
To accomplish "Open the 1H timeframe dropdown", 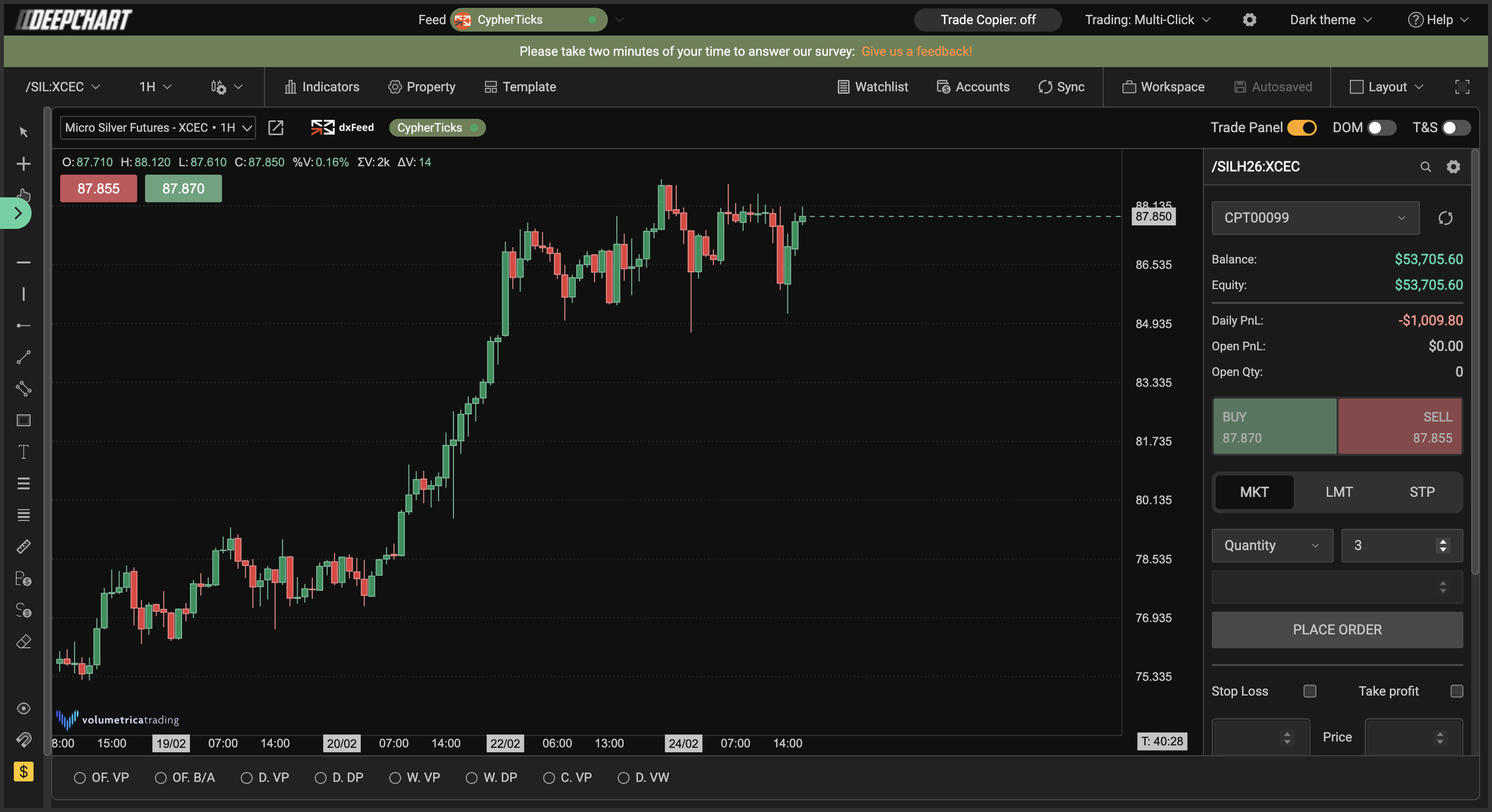I will point(153,86).
